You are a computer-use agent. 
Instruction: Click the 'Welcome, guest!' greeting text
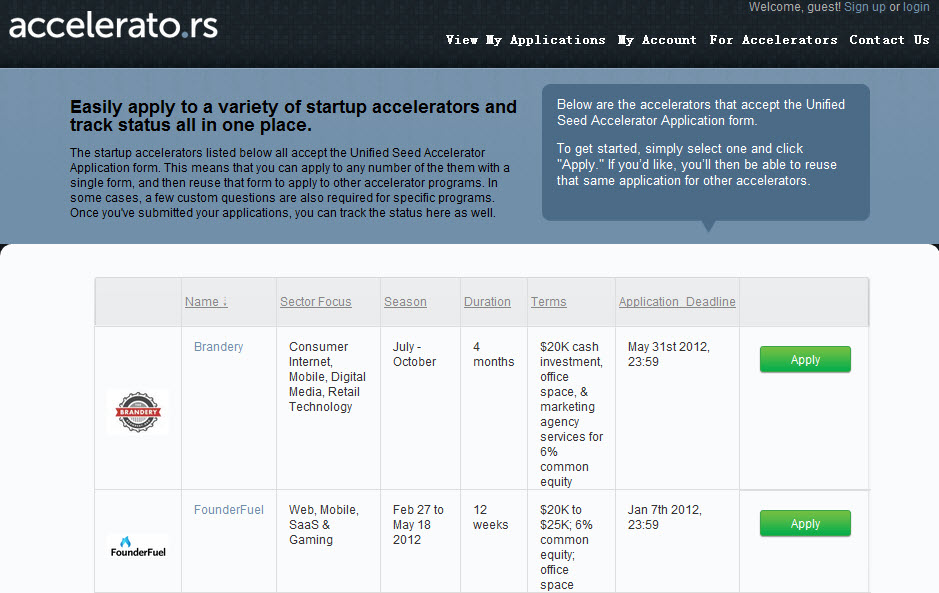pos(795,7)
